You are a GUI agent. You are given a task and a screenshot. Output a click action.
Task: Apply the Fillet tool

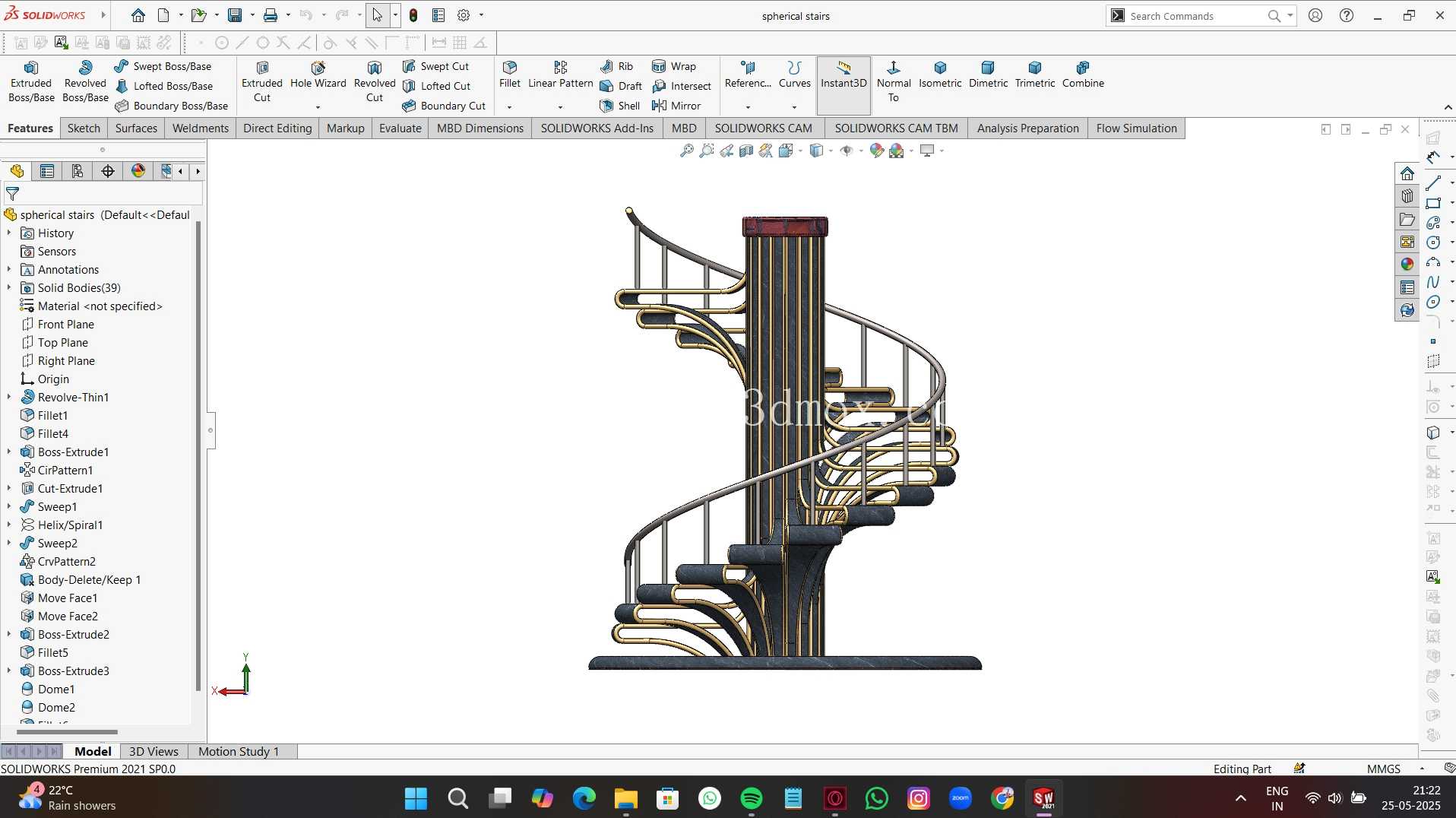coord(510,75)
